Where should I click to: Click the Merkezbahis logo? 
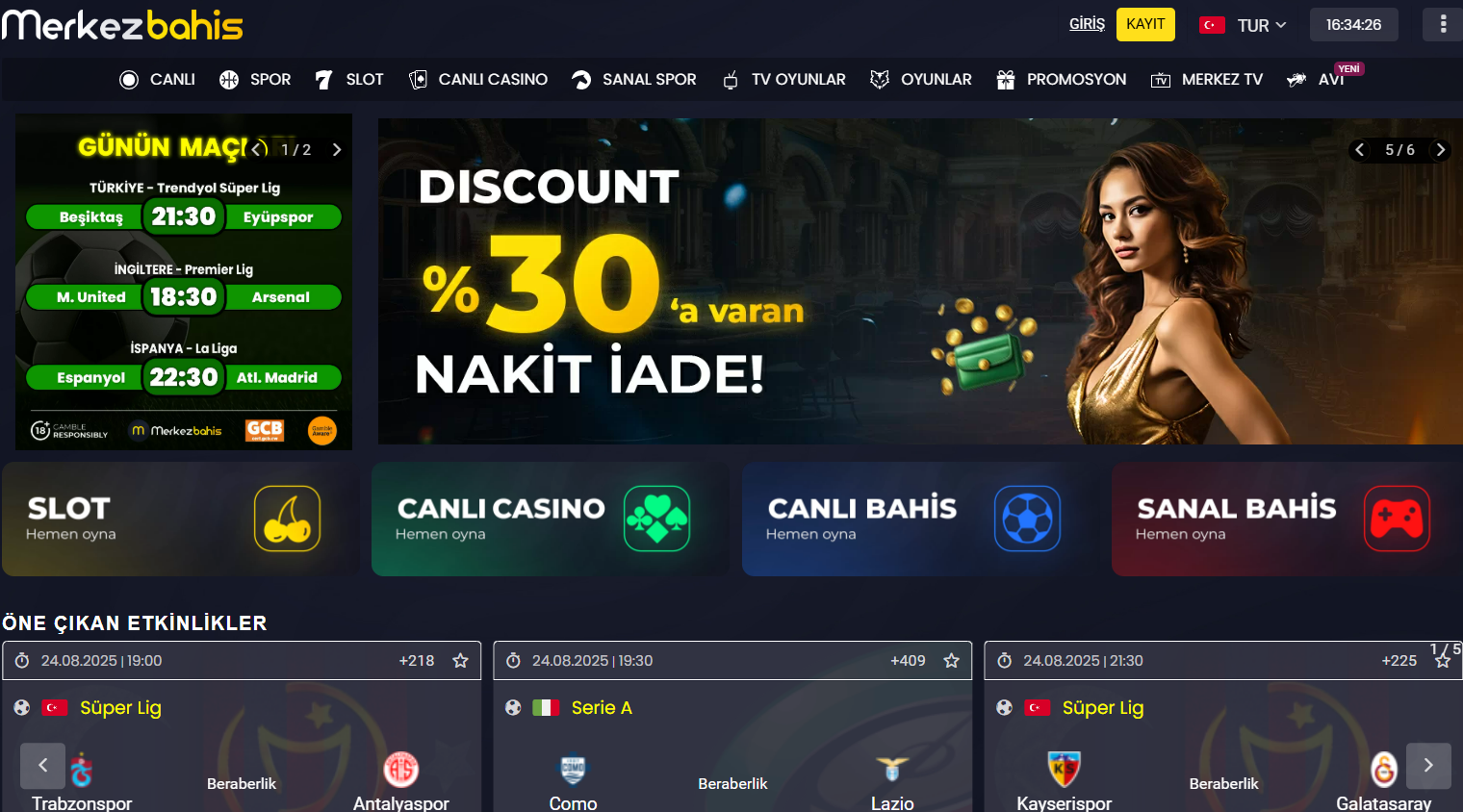point(122,25)
